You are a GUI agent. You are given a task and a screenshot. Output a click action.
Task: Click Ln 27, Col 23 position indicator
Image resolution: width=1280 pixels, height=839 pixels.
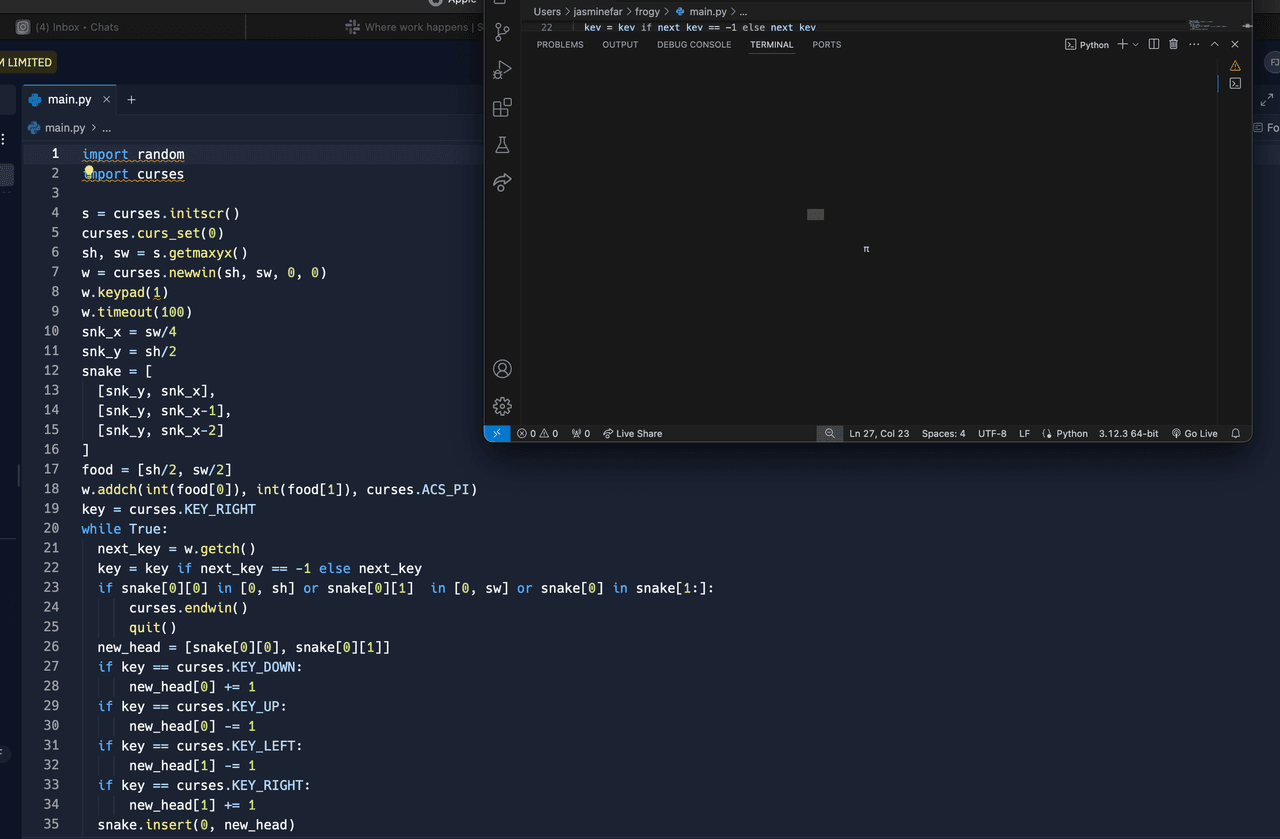tap(879, 434)
